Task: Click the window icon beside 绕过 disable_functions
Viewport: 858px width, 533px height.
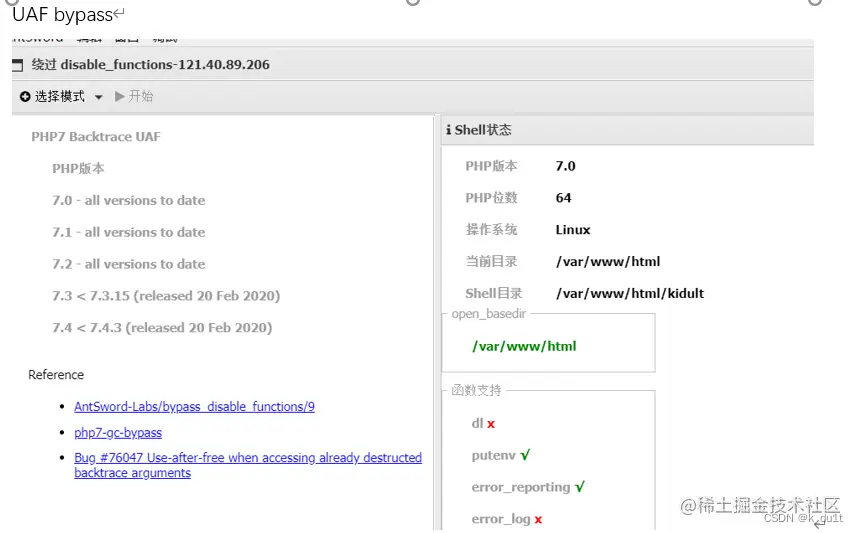Action: point(18,65)
